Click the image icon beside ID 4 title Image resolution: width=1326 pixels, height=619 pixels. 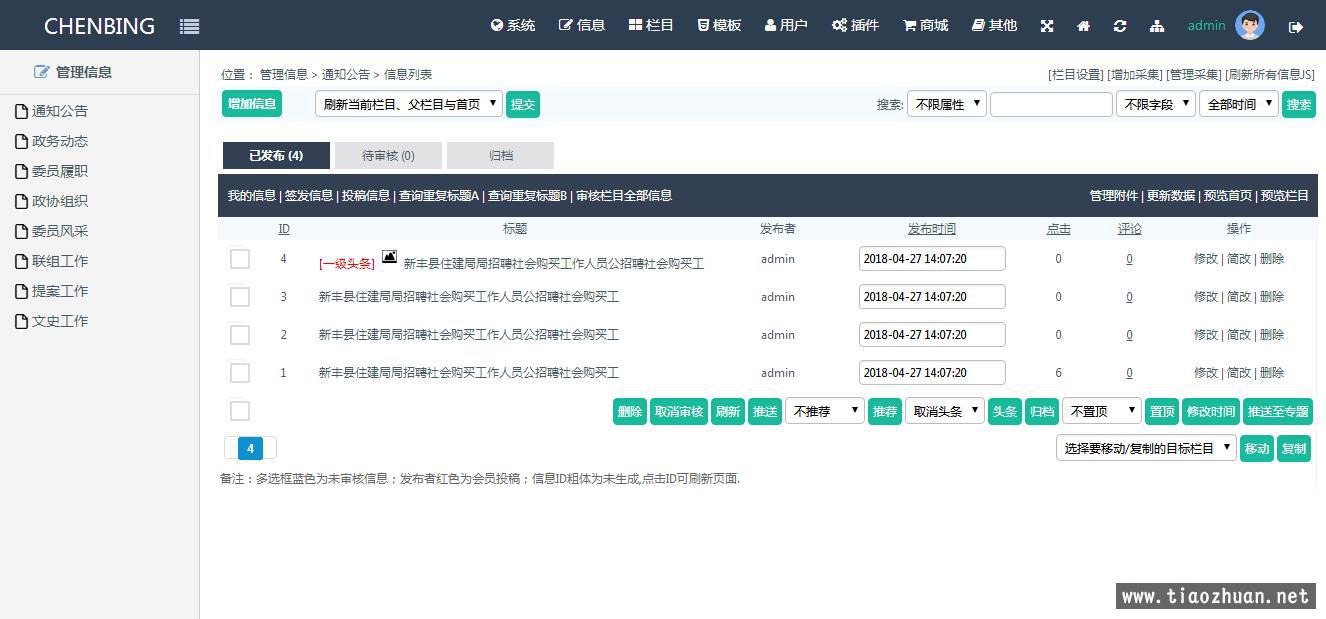[x=389, y=257]
